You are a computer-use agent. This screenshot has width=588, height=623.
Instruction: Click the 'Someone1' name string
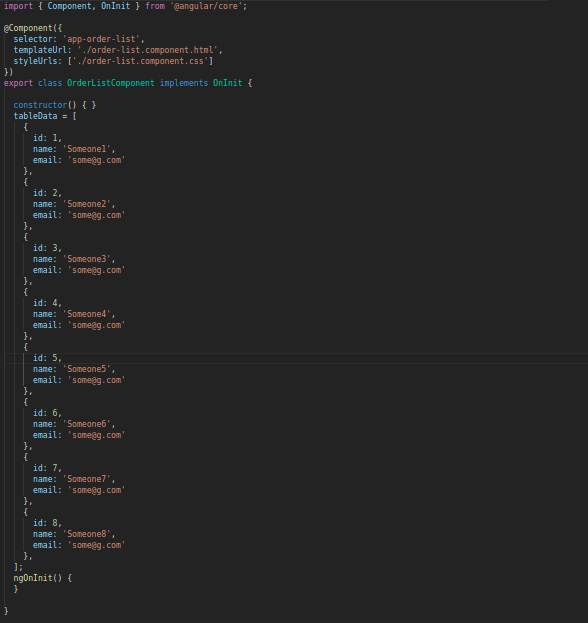(x=87, y=149)
